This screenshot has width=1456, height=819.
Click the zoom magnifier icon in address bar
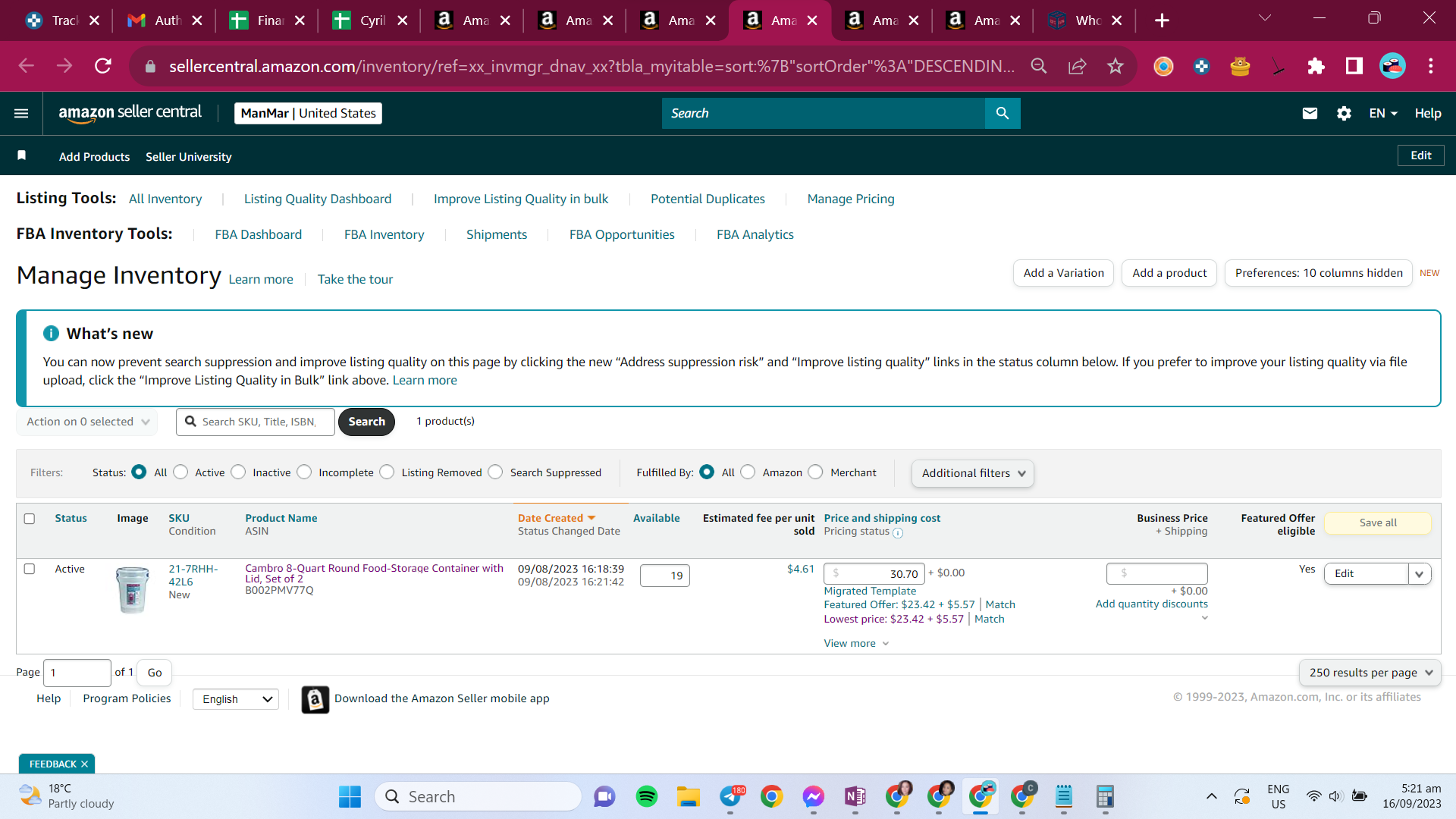tap(1039, 66)
